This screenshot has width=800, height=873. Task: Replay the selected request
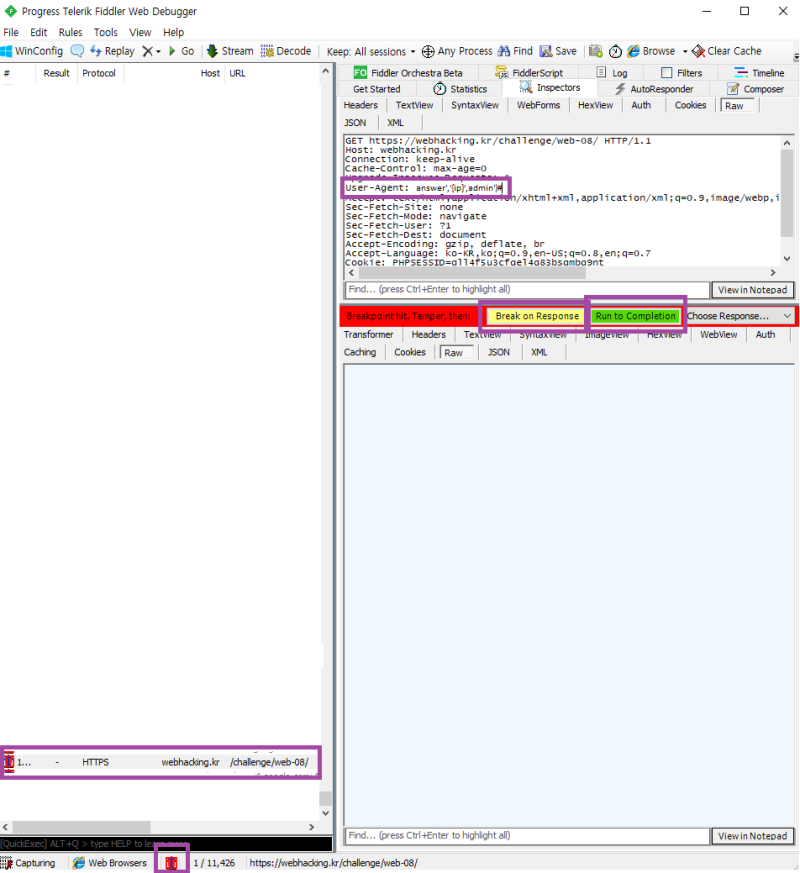click(x=110, y=51)
